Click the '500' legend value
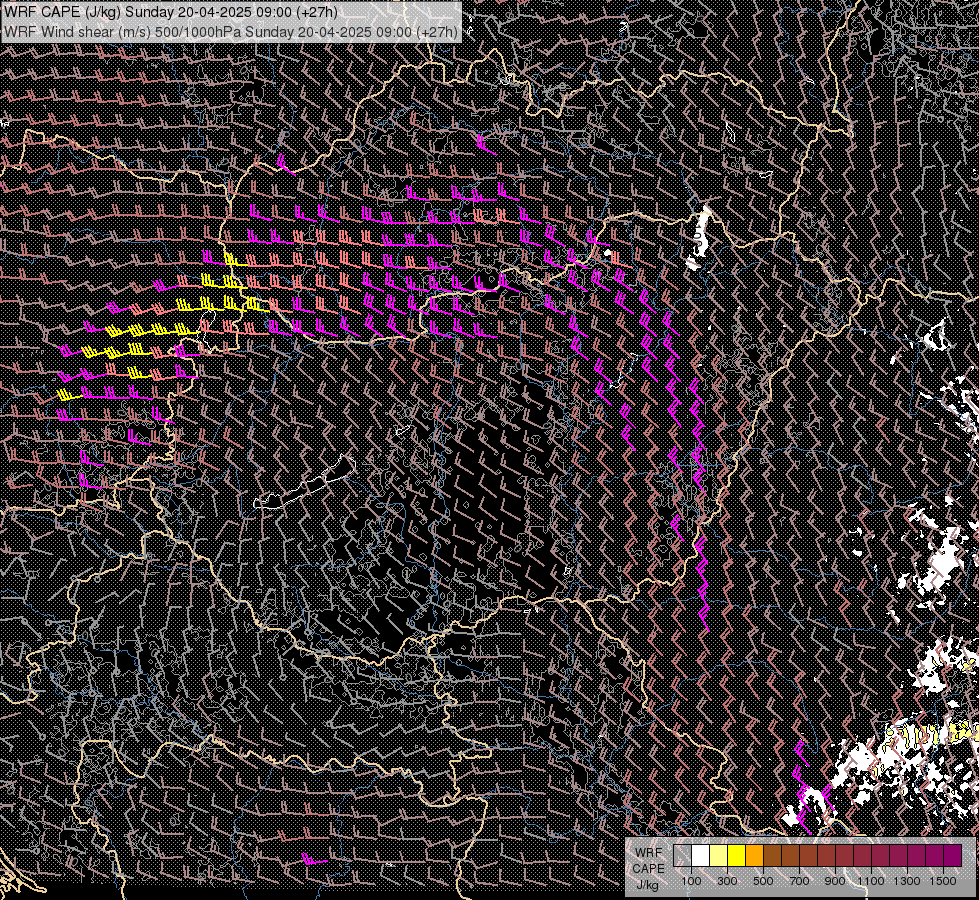 pyautogui.click(x=763, y=881)
